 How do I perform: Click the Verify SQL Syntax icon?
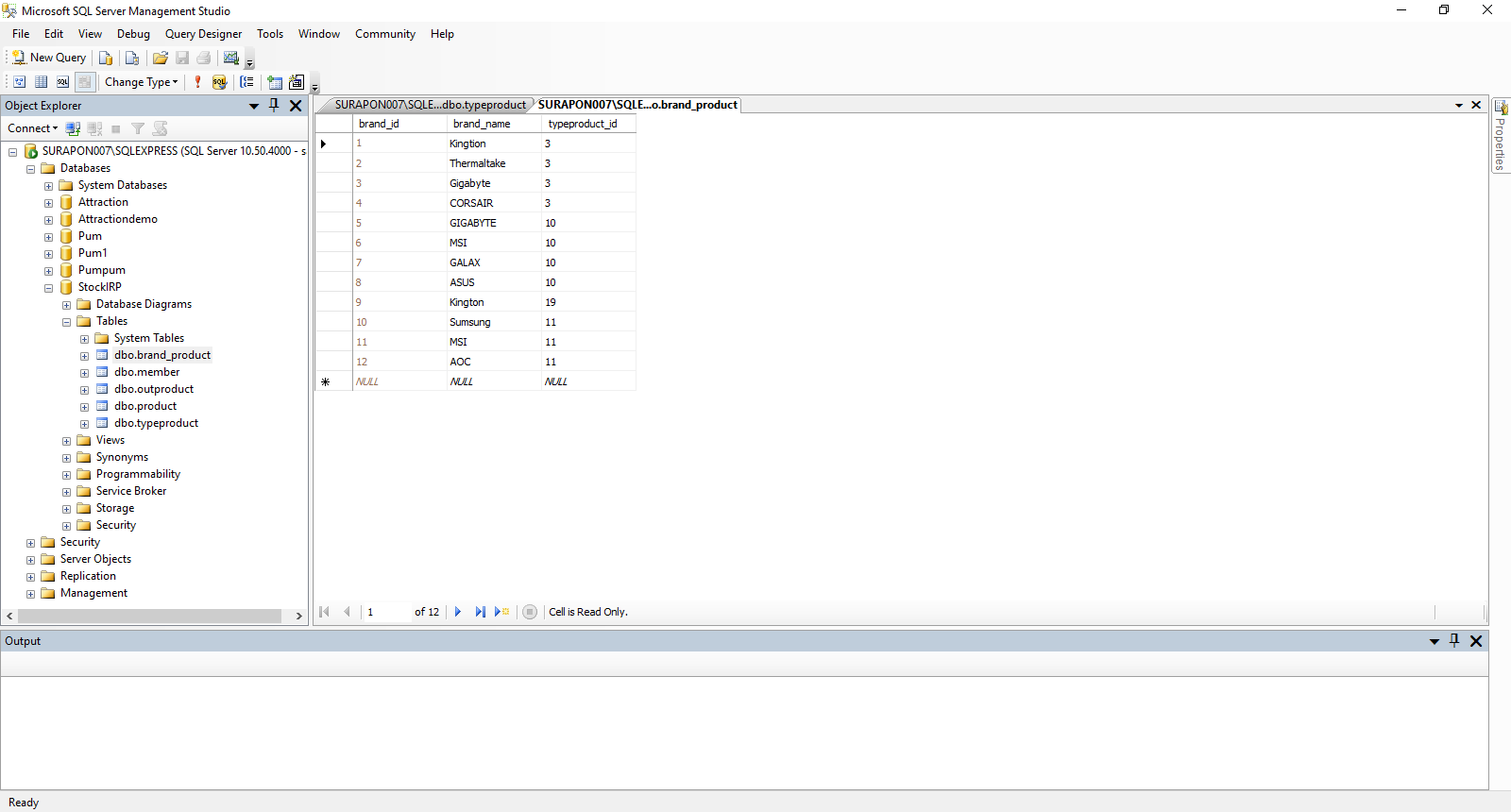pos(219,82)
